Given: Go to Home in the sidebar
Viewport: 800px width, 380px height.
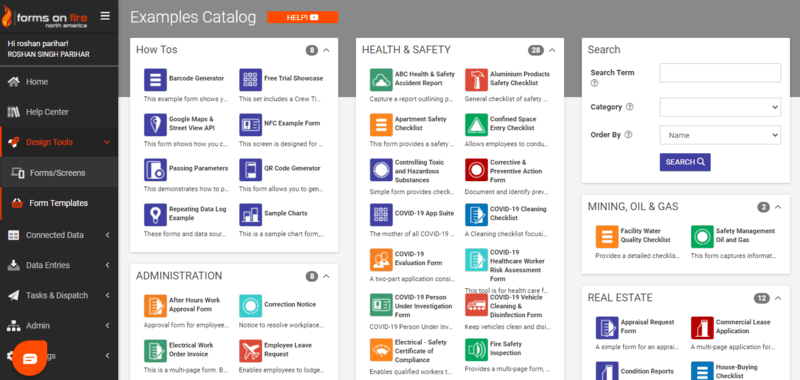Looking at the screenshot, I should click(59, 82).
